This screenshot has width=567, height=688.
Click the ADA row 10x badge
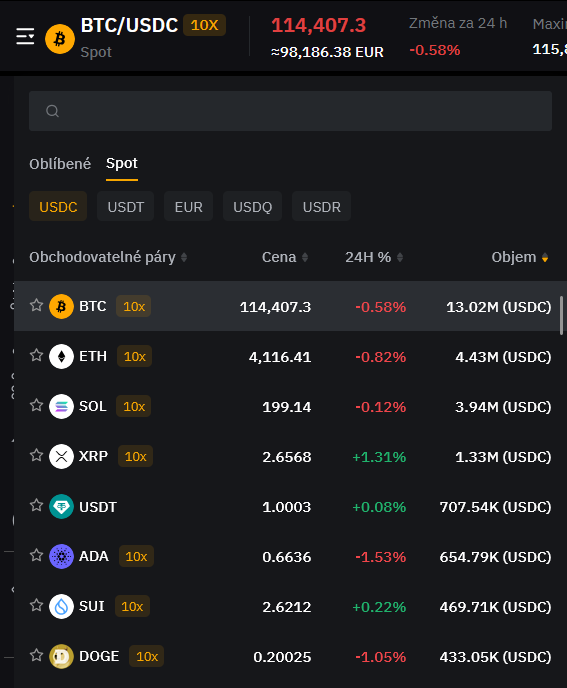pos(136,556)
